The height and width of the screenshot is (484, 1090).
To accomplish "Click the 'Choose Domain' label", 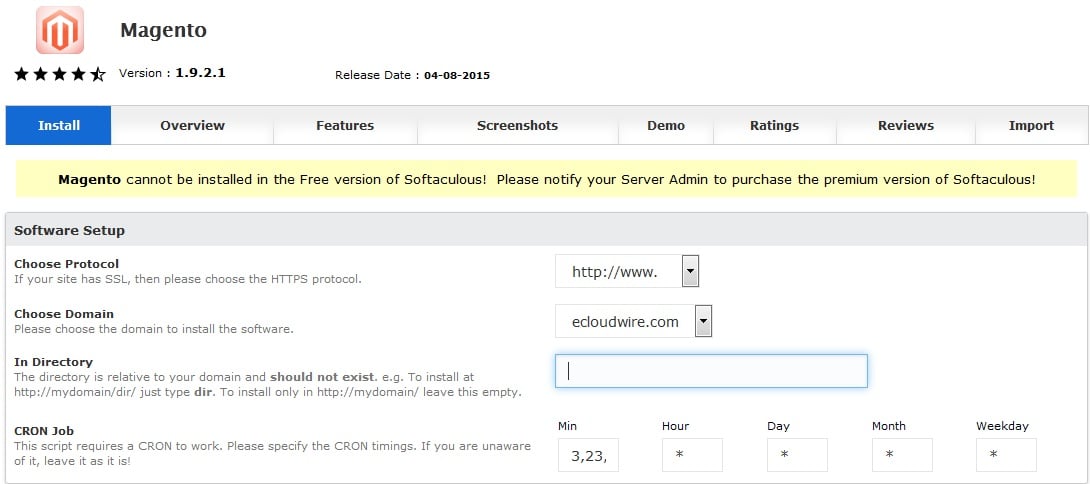I will (x=64, y=314).
